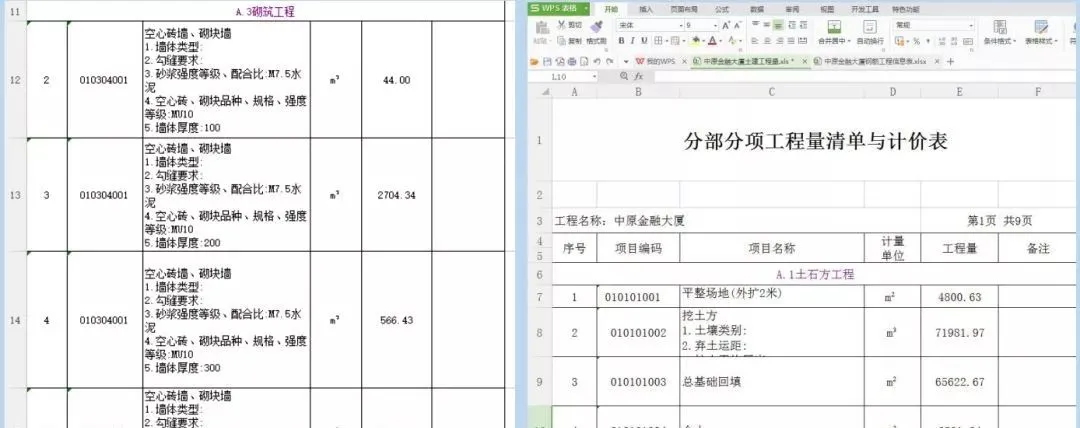The width and height of the screenshot is (1080, 428).
Task: Click the plus icon for new tab
Action: (x=951, y=61)
